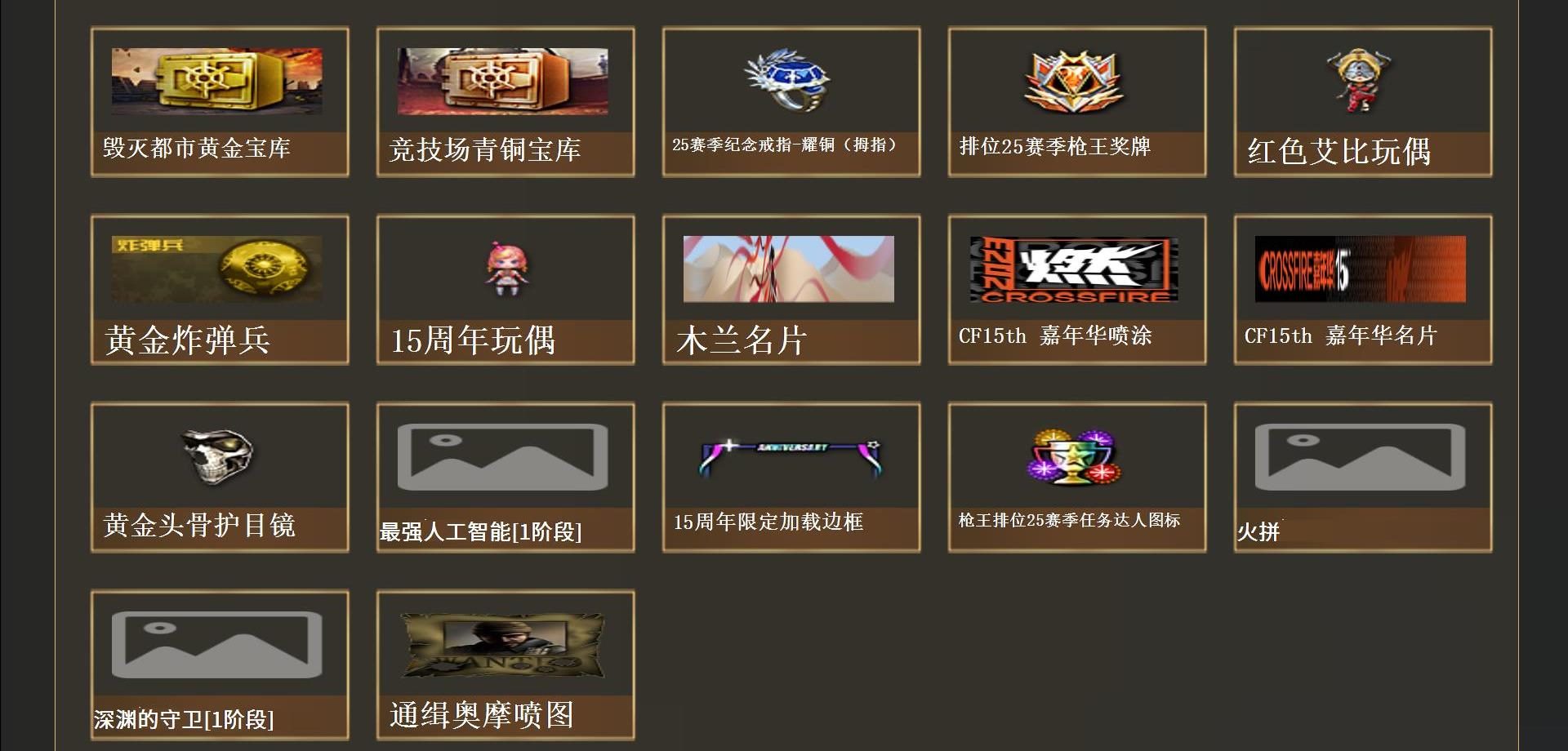This screenshot has height=751, width=1568.
Task: Click the 黄金炸弹兵 gold coin banner
Action: pyautogui.click(x=217, y=269)
